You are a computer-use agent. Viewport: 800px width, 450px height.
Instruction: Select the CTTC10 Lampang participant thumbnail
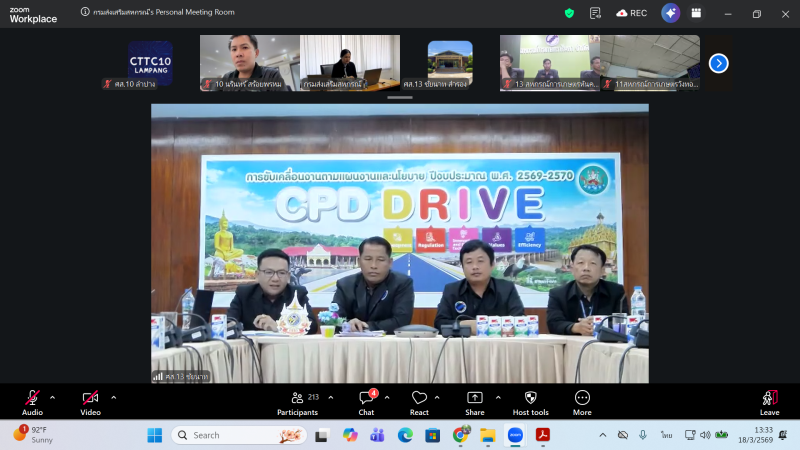pyautogui.click(x=150, y=63)
